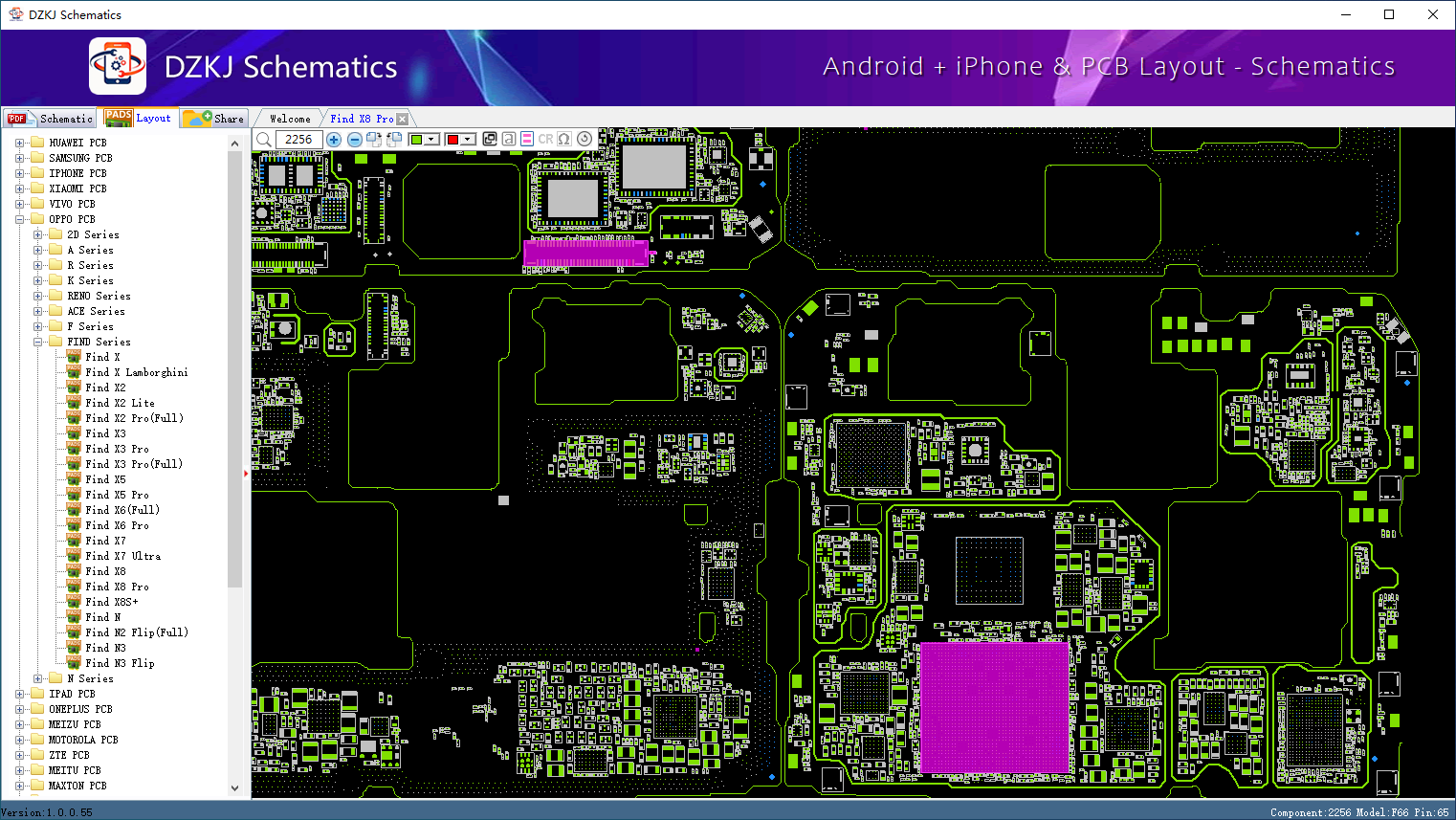Click the magnifier search icon in the toolbar
Screen dimensions: 1456x820
point(264,140)
